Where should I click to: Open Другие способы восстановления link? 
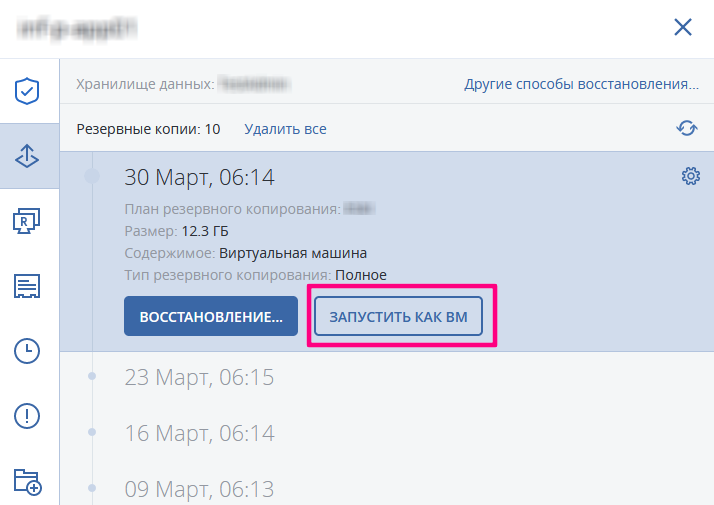[x=581, y=84]
